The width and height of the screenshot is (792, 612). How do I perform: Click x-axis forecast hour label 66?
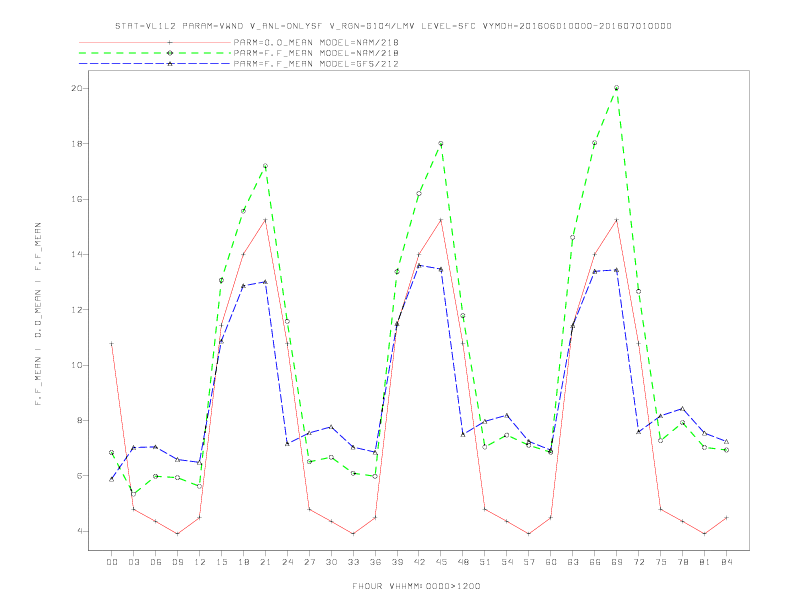click(x=595, y=562)
